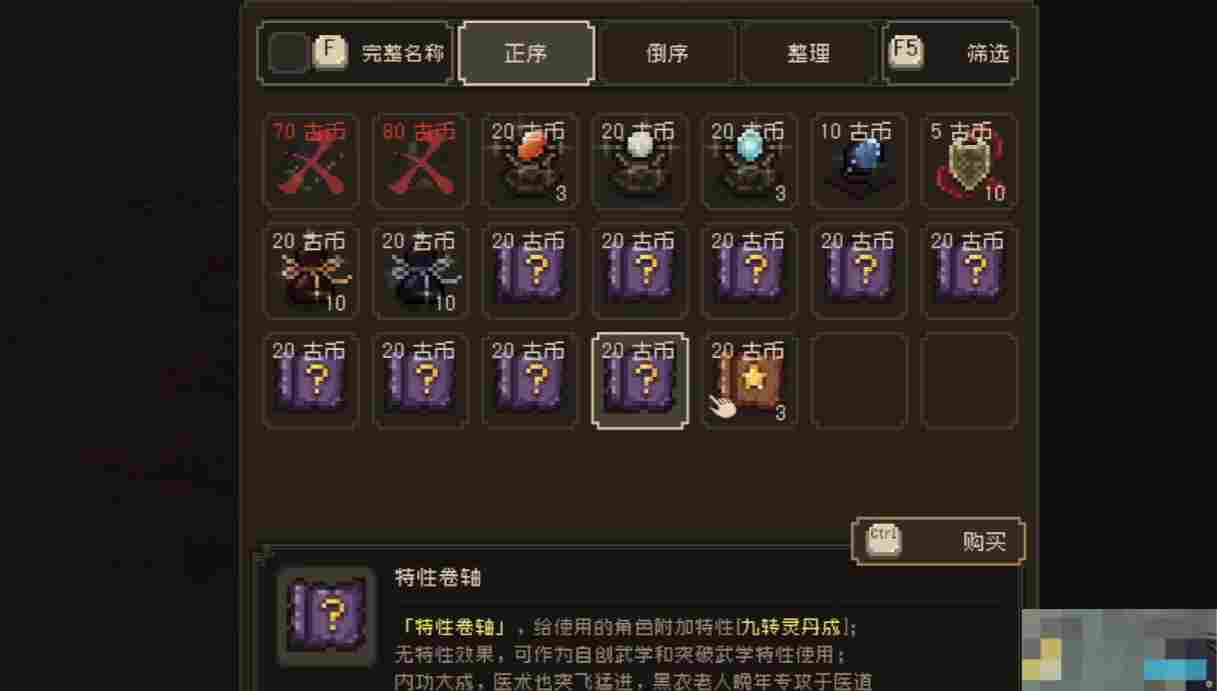Select the white orb item on pedestal
The height and width of the screenshot is (691, 1217).
point(640,162)
